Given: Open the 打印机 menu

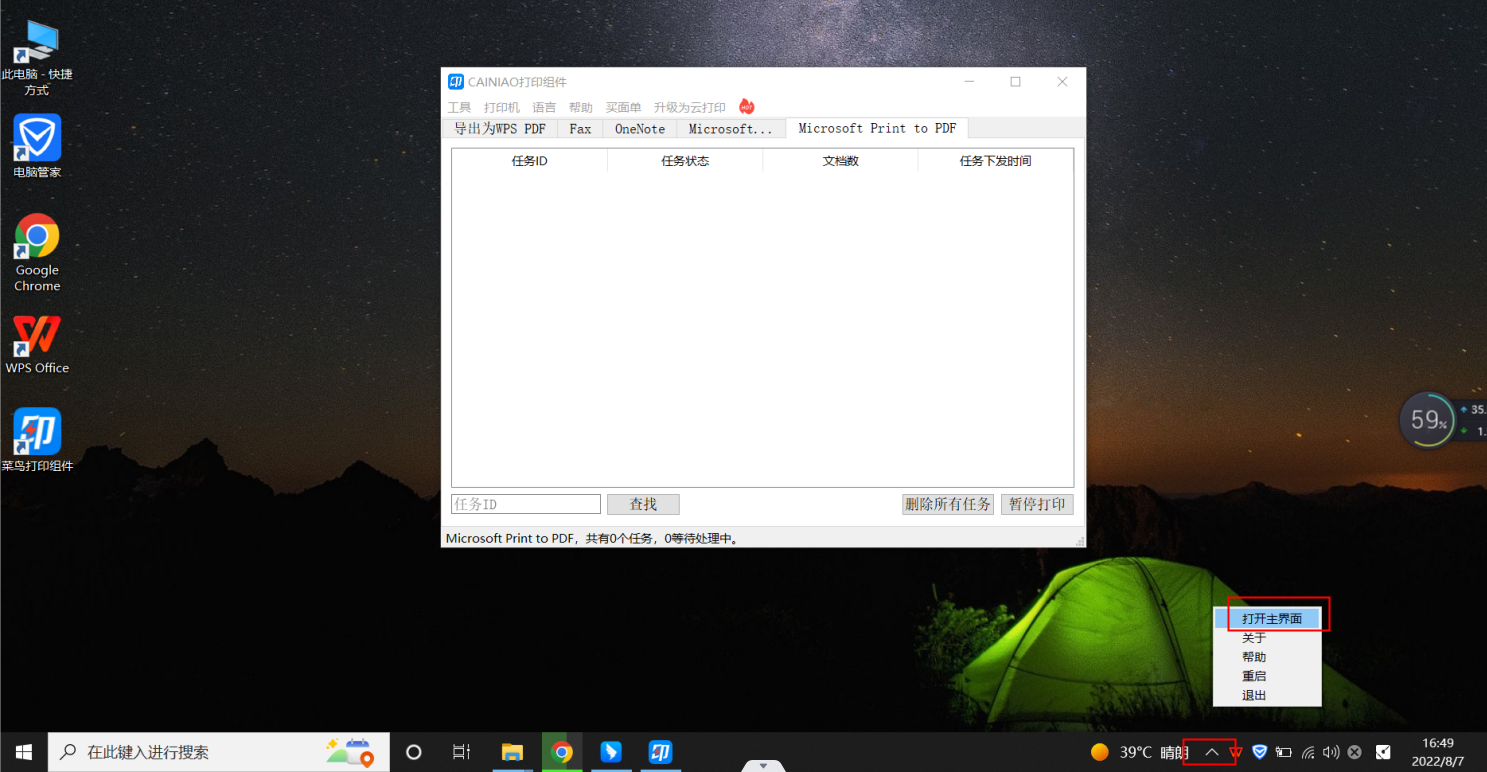Looking at the screenshot, I should click(x=501, y=107).
